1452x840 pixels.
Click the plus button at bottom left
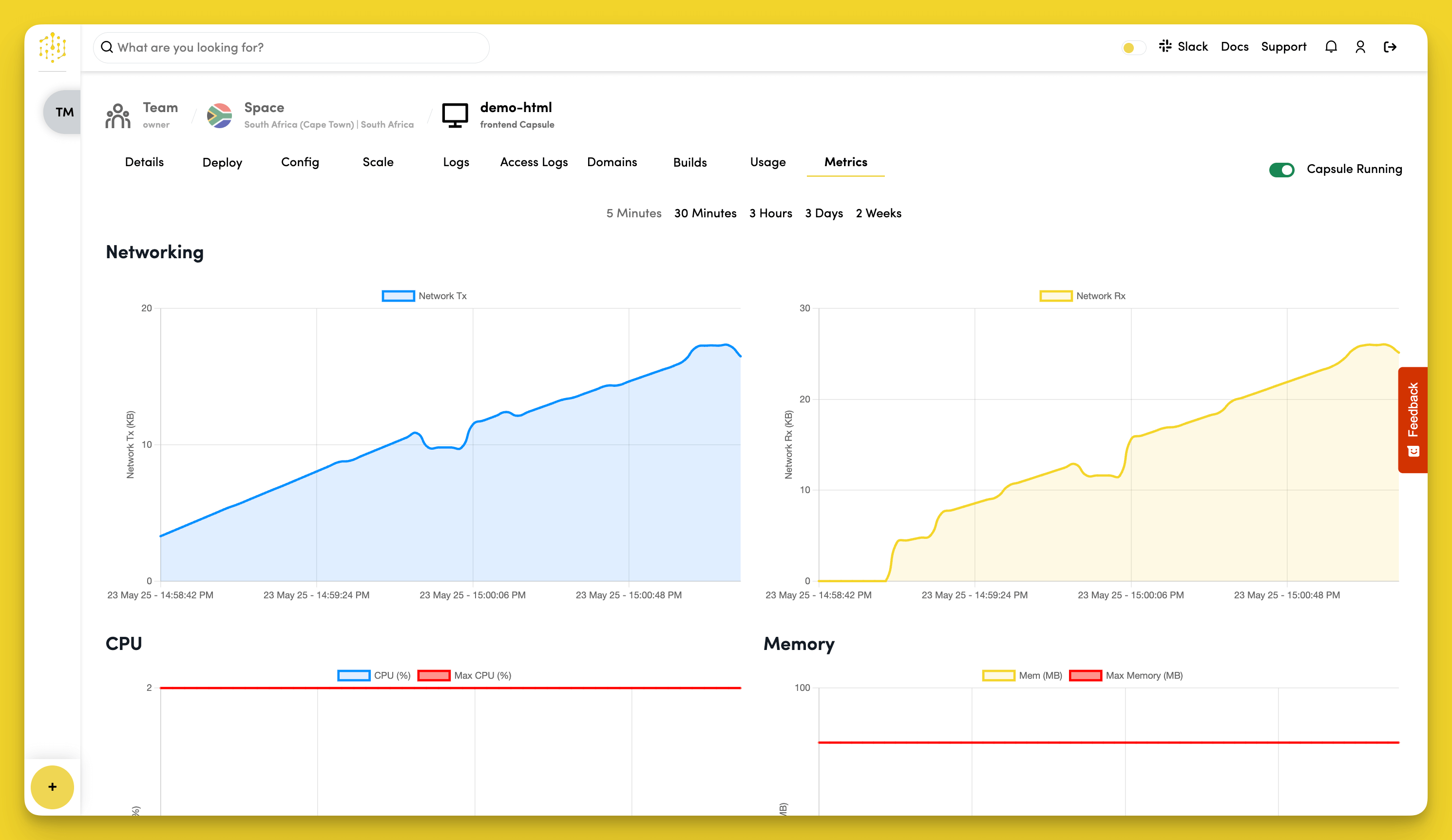(53, 787)
